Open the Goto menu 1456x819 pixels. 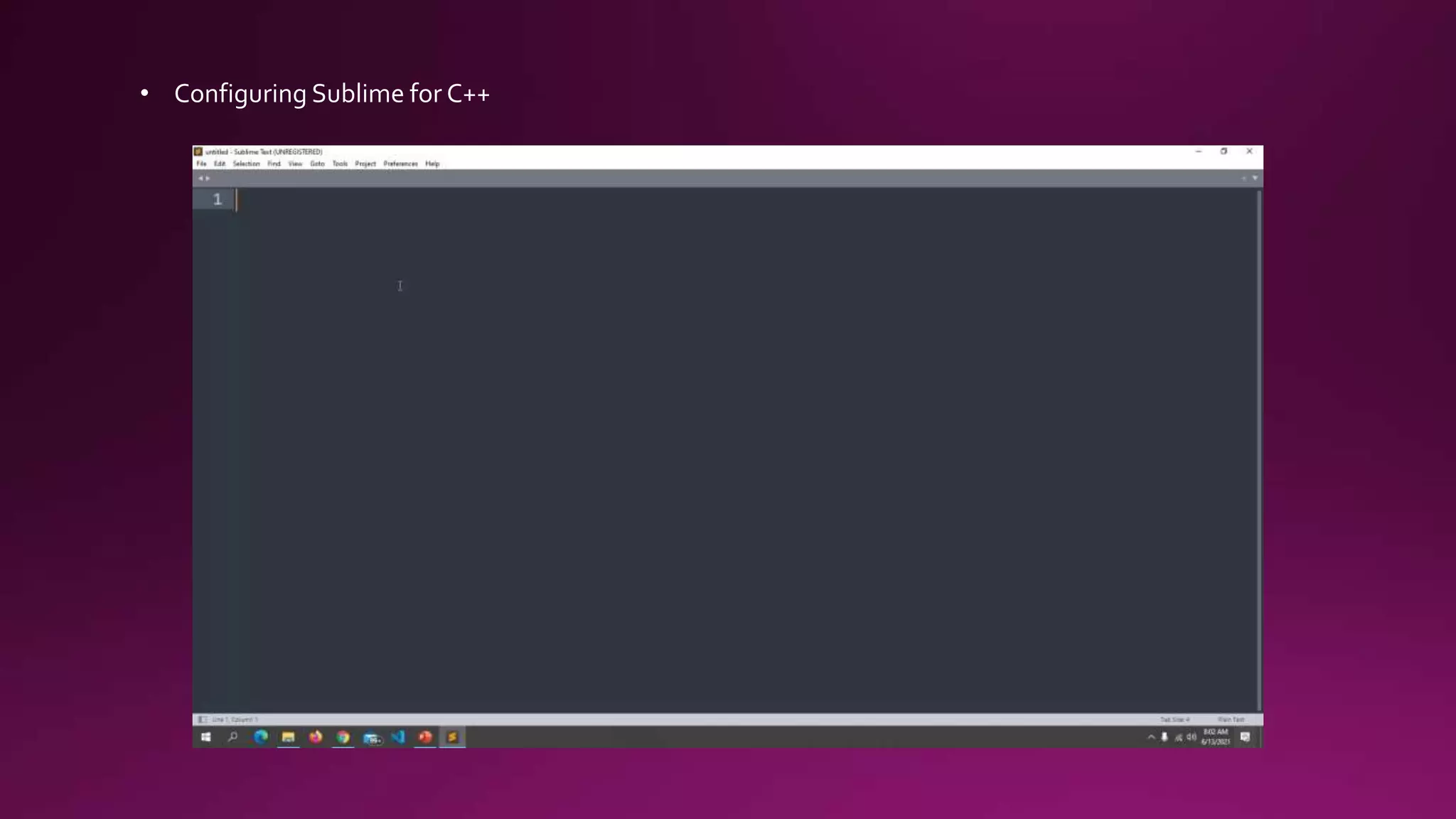click(317, 164)
